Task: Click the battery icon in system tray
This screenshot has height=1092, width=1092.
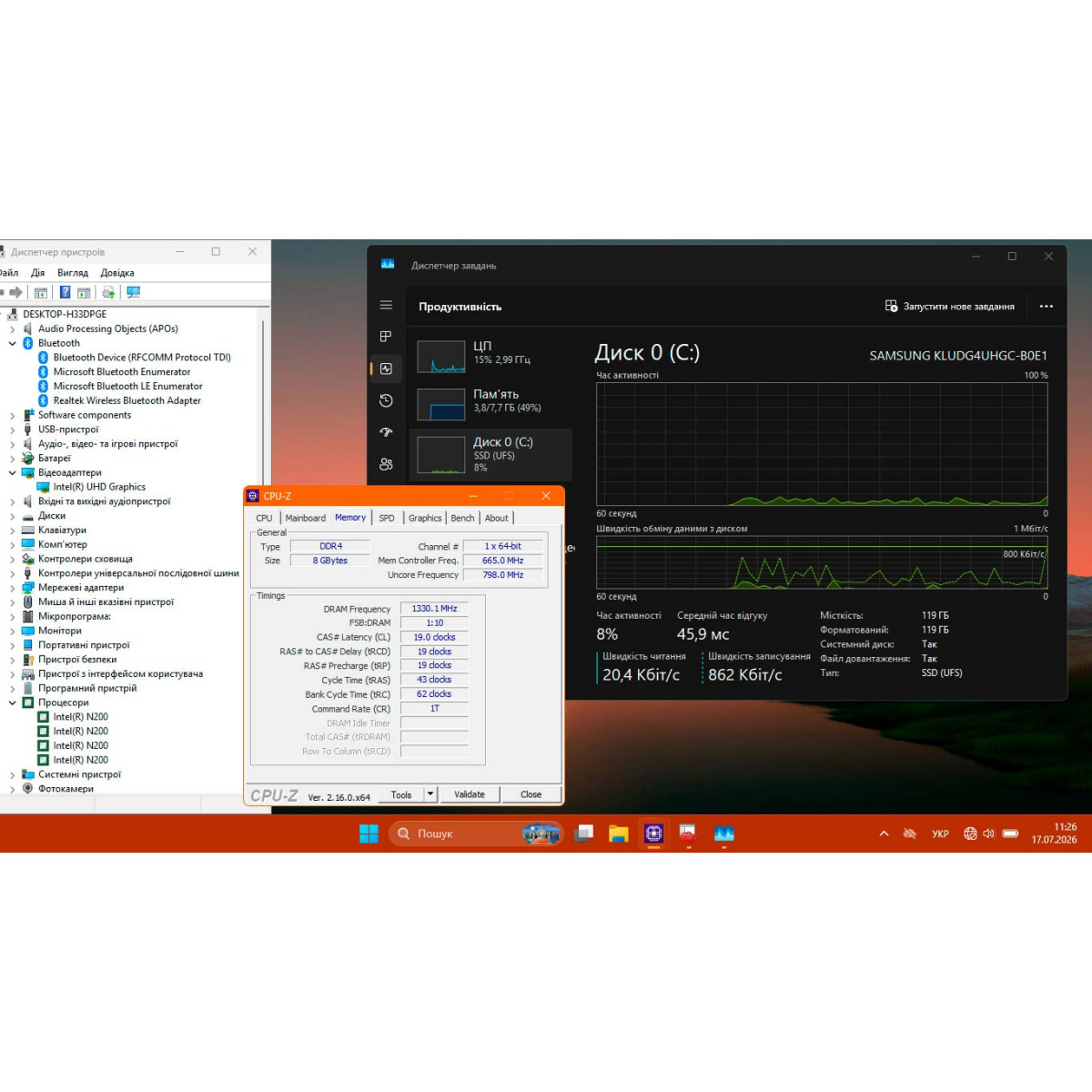Action: tap(1010, 834)
